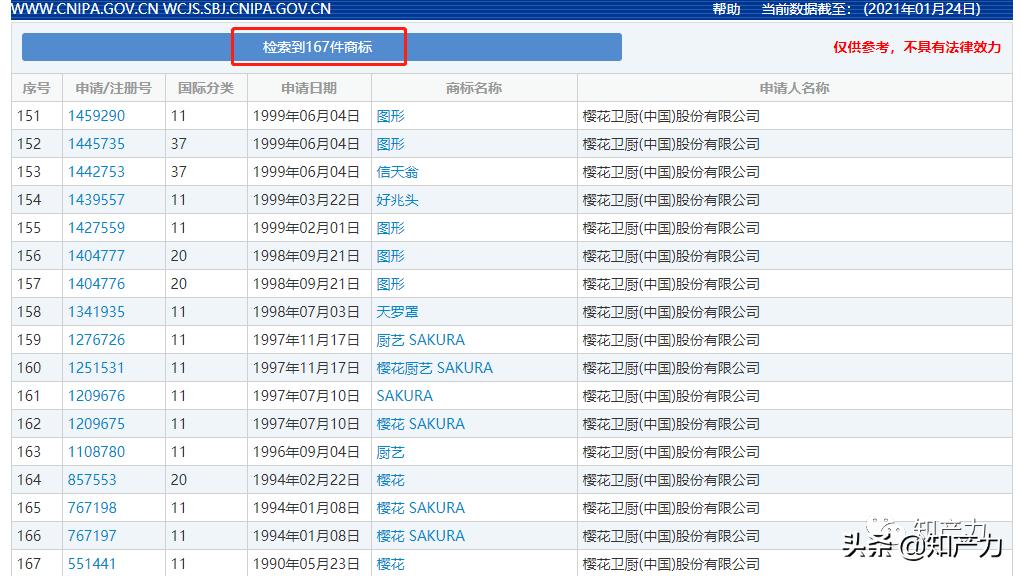Open trademark 天罗罩 in row 158

click(397, 312)
